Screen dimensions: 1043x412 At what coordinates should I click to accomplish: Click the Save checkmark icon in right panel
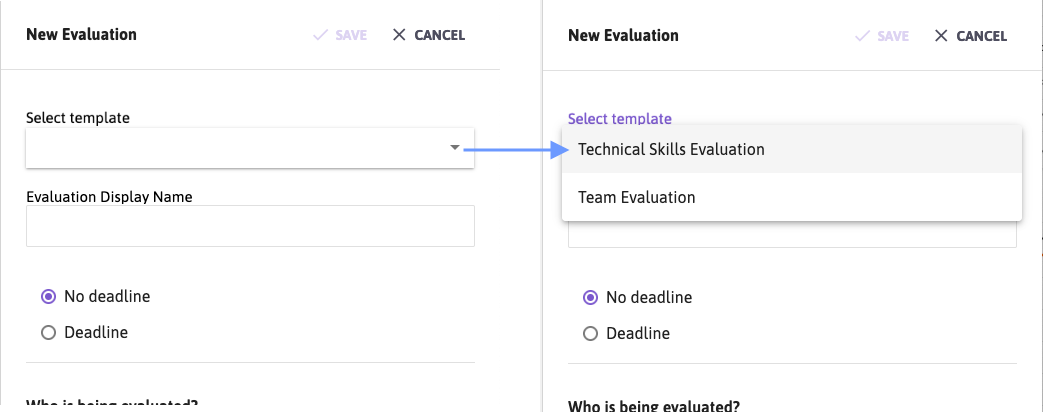[863, 35]
